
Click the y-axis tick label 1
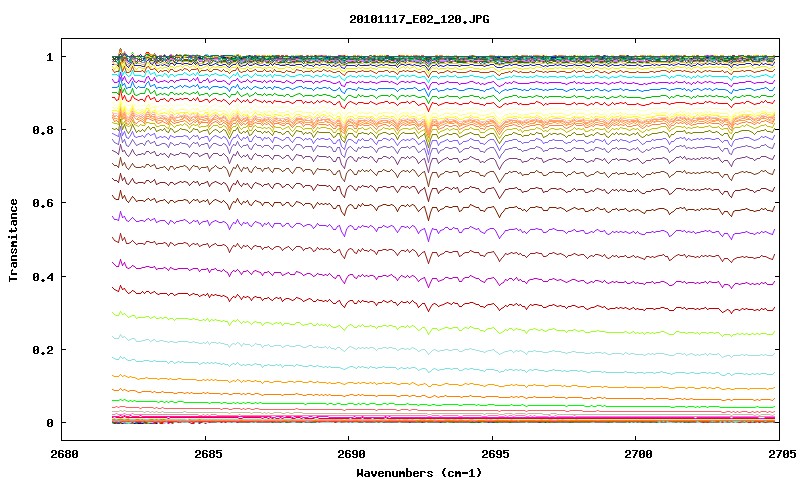tap(49, 57)
